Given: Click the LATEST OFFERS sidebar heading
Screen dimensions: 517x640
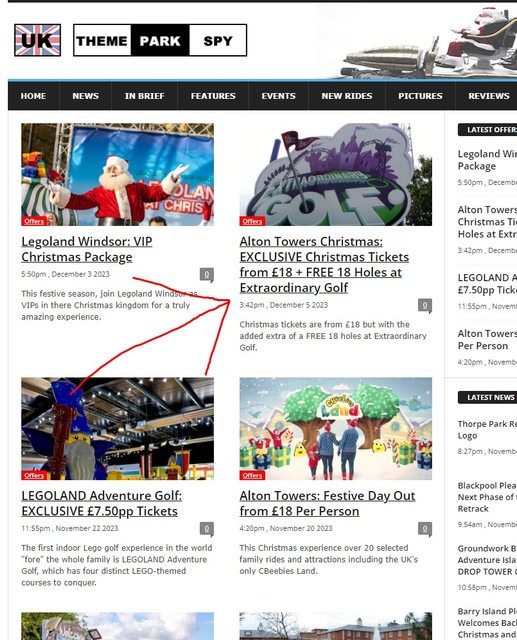Looking at the screenshot, I should 488,130.
